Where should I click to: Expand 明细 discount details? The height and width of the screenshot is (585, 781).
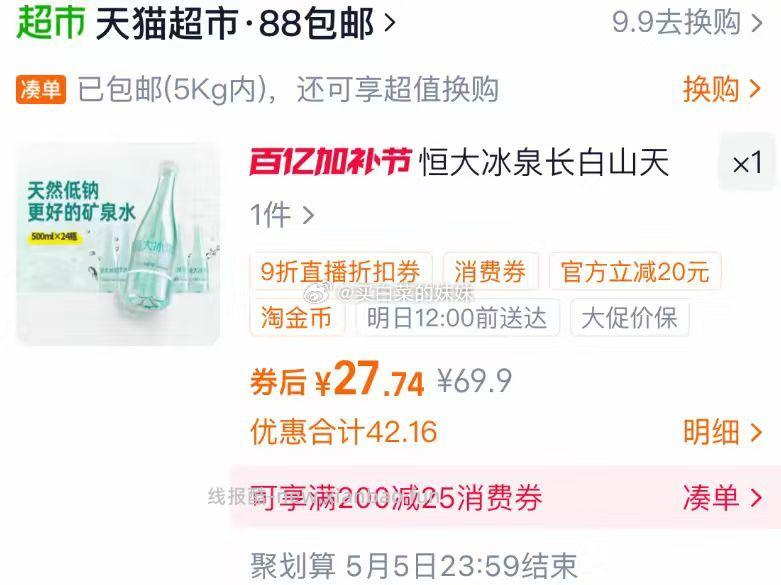point(722,432)
